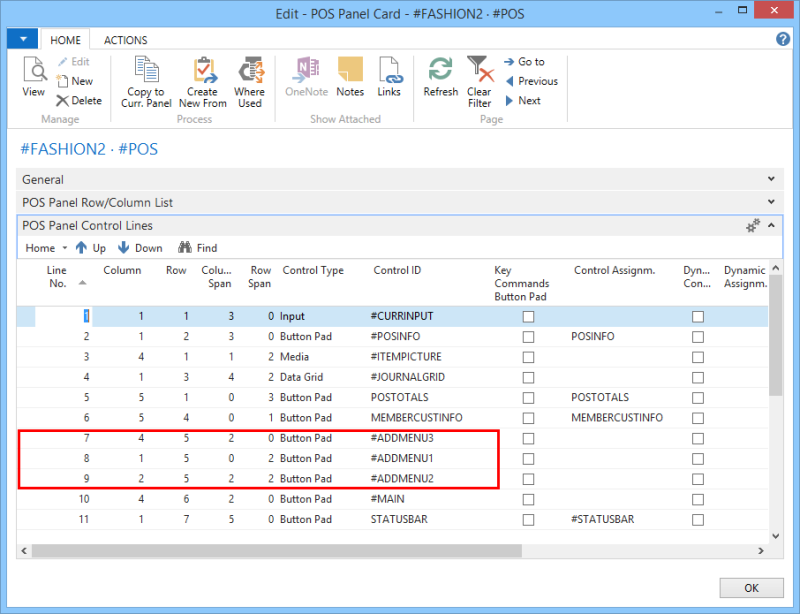Open the help question mark icon
This screenshot has width=800, height=614.
(783, 39)
